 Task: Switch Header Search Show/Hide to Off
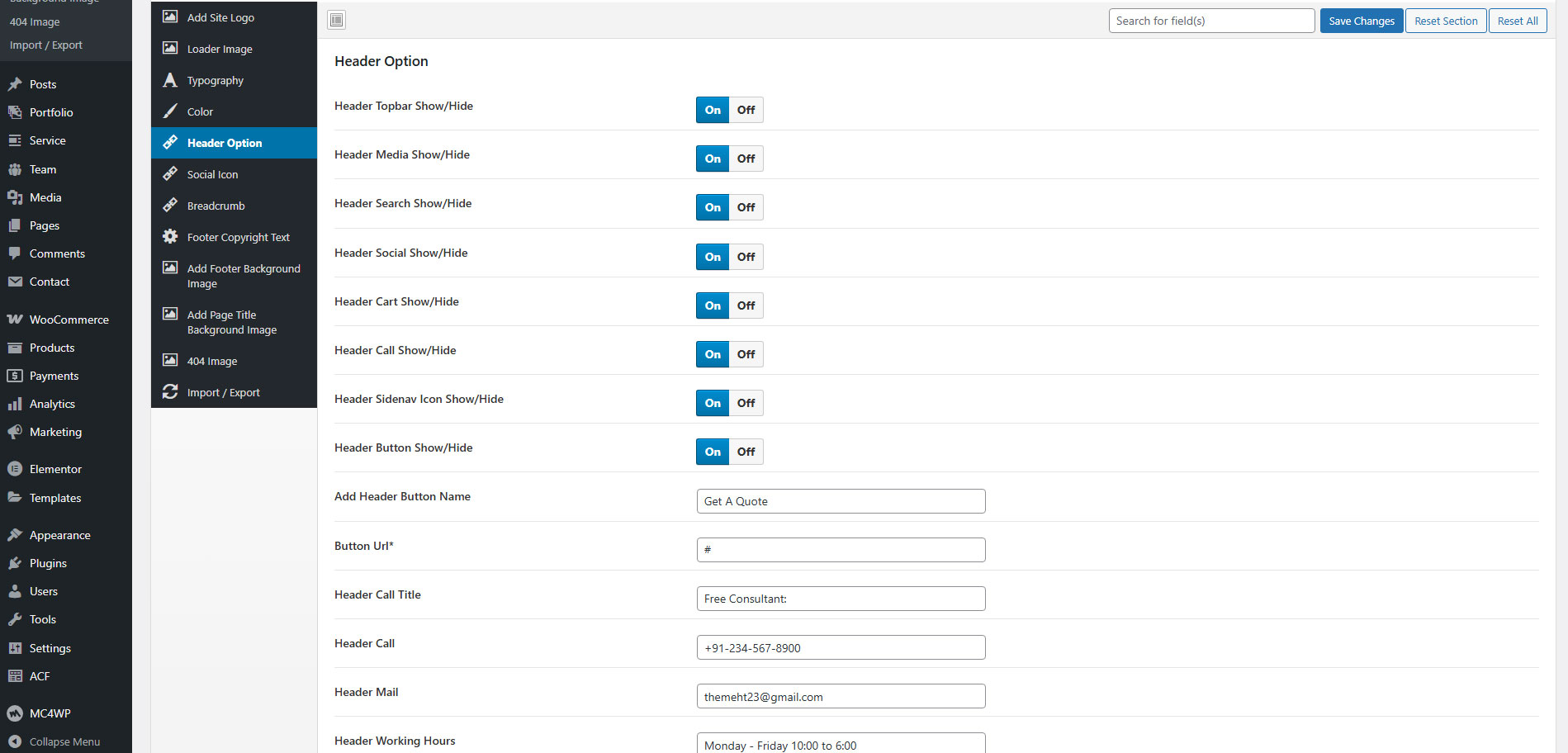pos(746,207)
